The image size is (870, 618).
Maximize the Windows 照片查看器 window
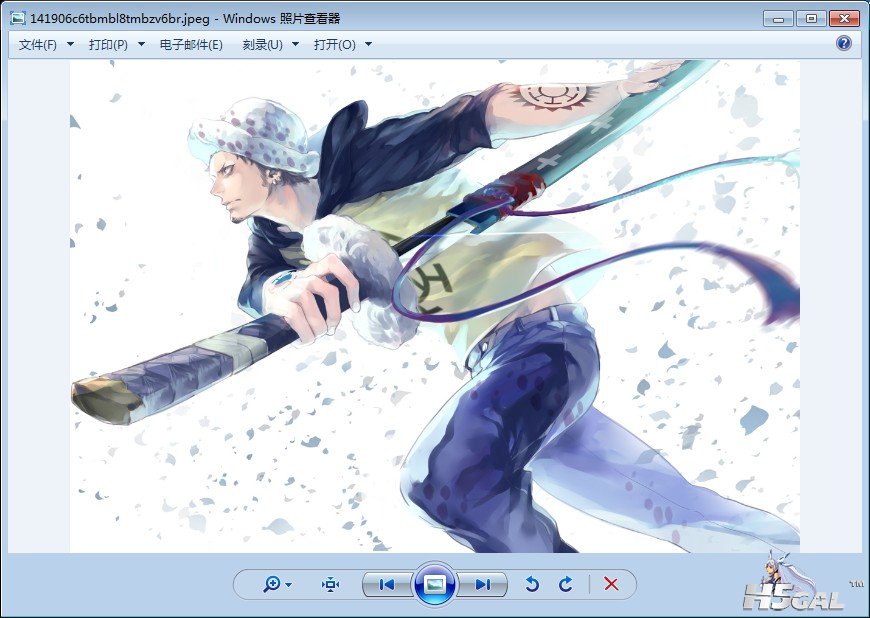tap(811, 18)
